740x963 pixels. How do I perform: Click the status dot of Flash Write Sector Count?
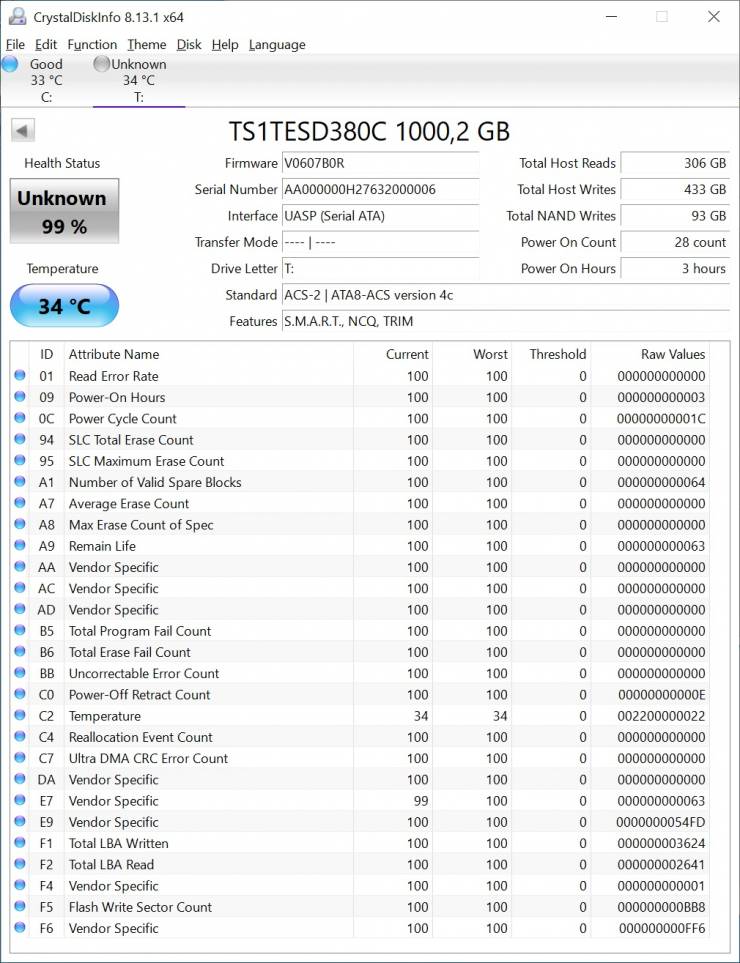click(20, 906)
